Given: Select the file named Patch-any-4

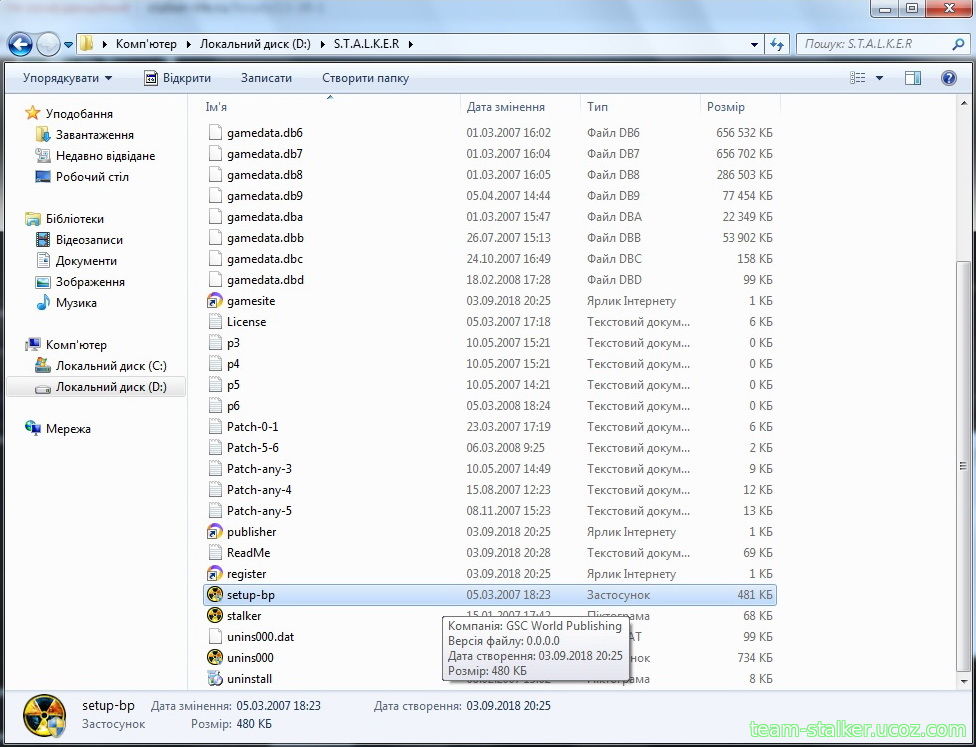Looking at the screenshot, I should [259, 490].
